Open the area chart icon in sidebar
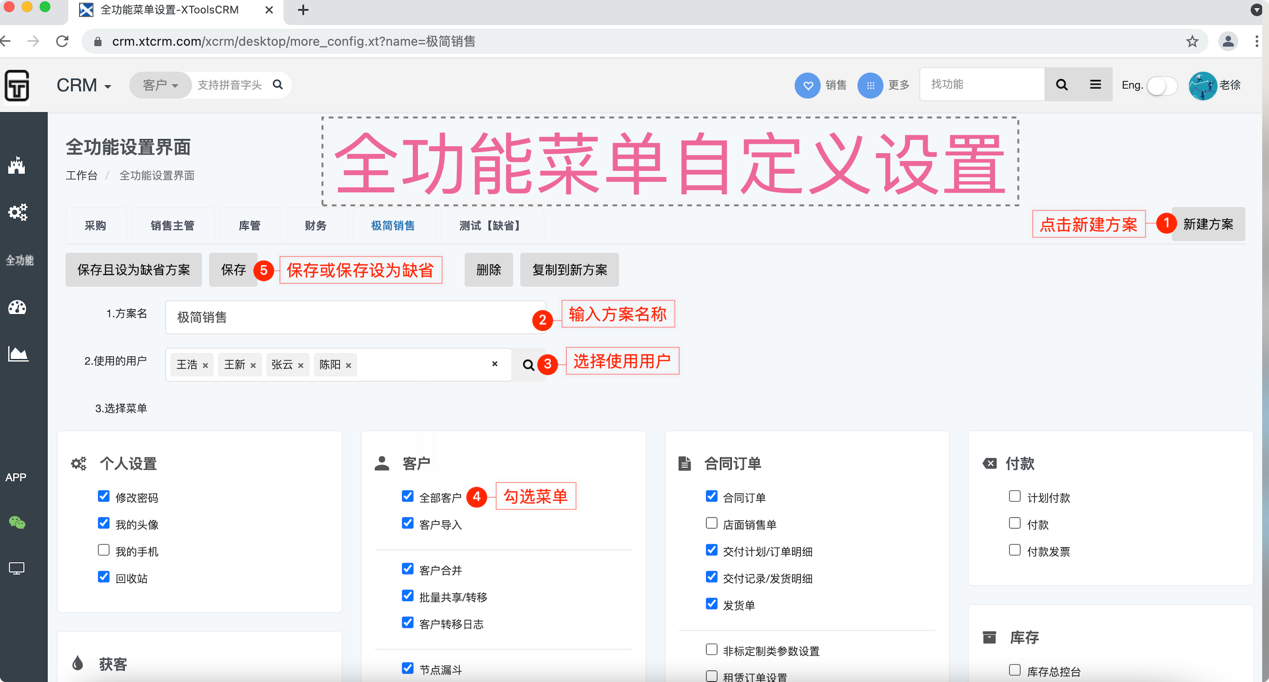The height and width of the screenshot is (682, 1269). 17,353
